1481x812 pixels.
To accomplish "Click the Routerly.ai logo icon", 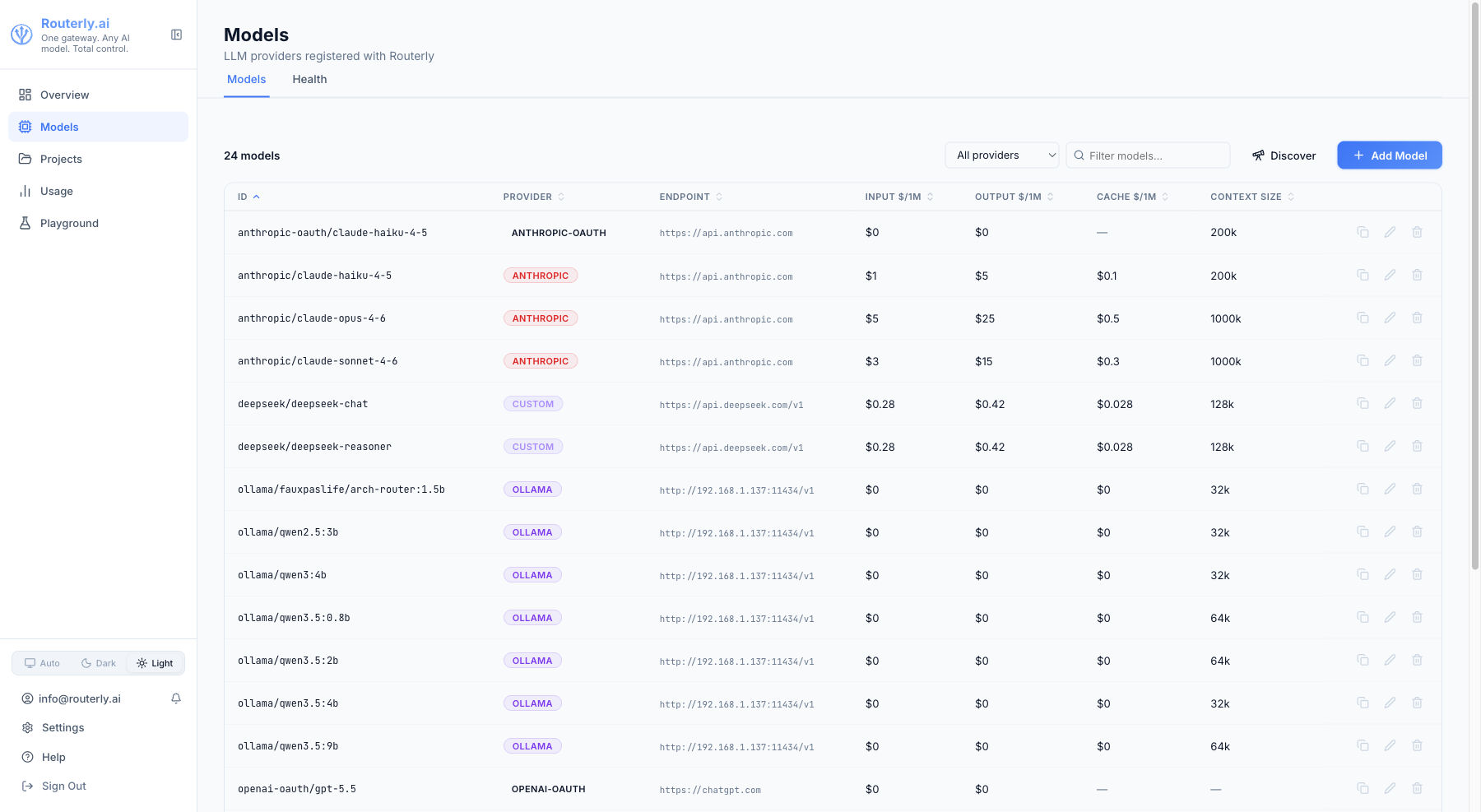I will tap(21, 35).
